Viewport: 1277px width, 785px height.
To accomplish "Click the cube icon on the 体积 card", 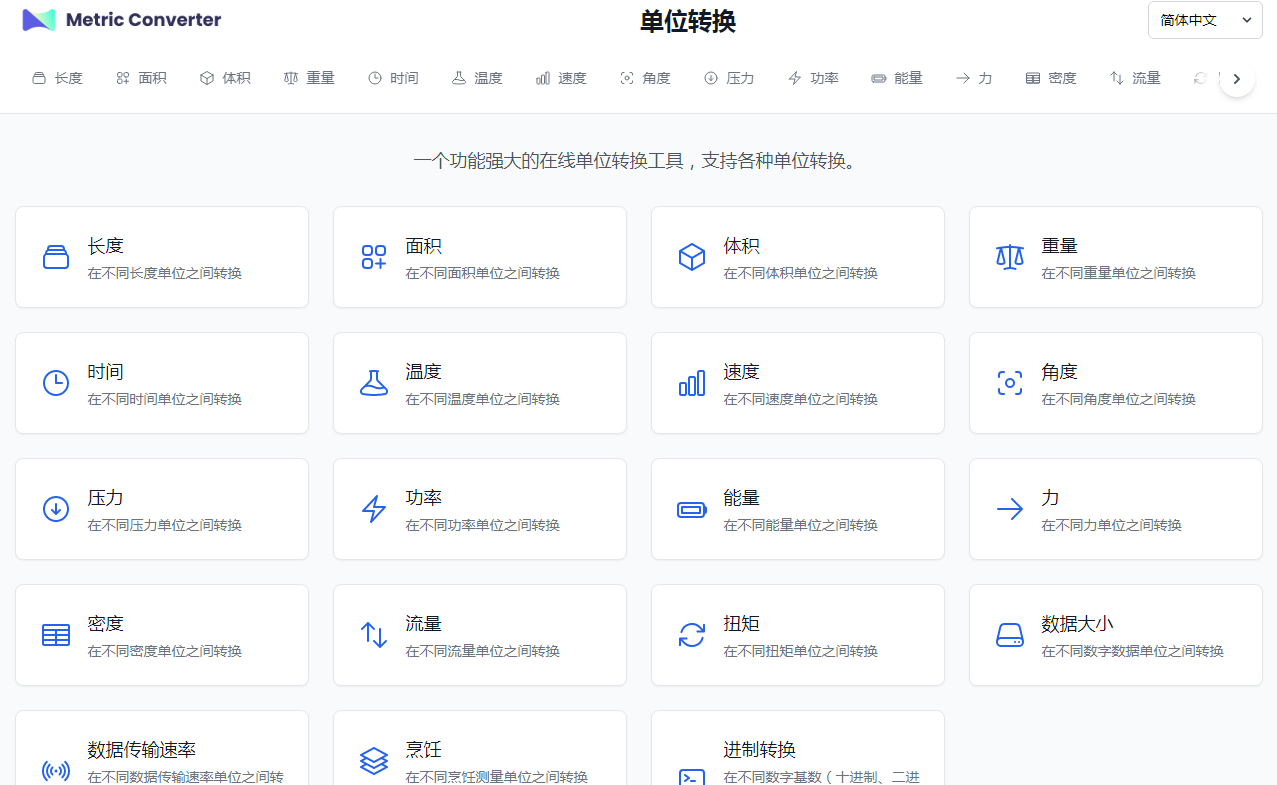I will click(691, 257).
